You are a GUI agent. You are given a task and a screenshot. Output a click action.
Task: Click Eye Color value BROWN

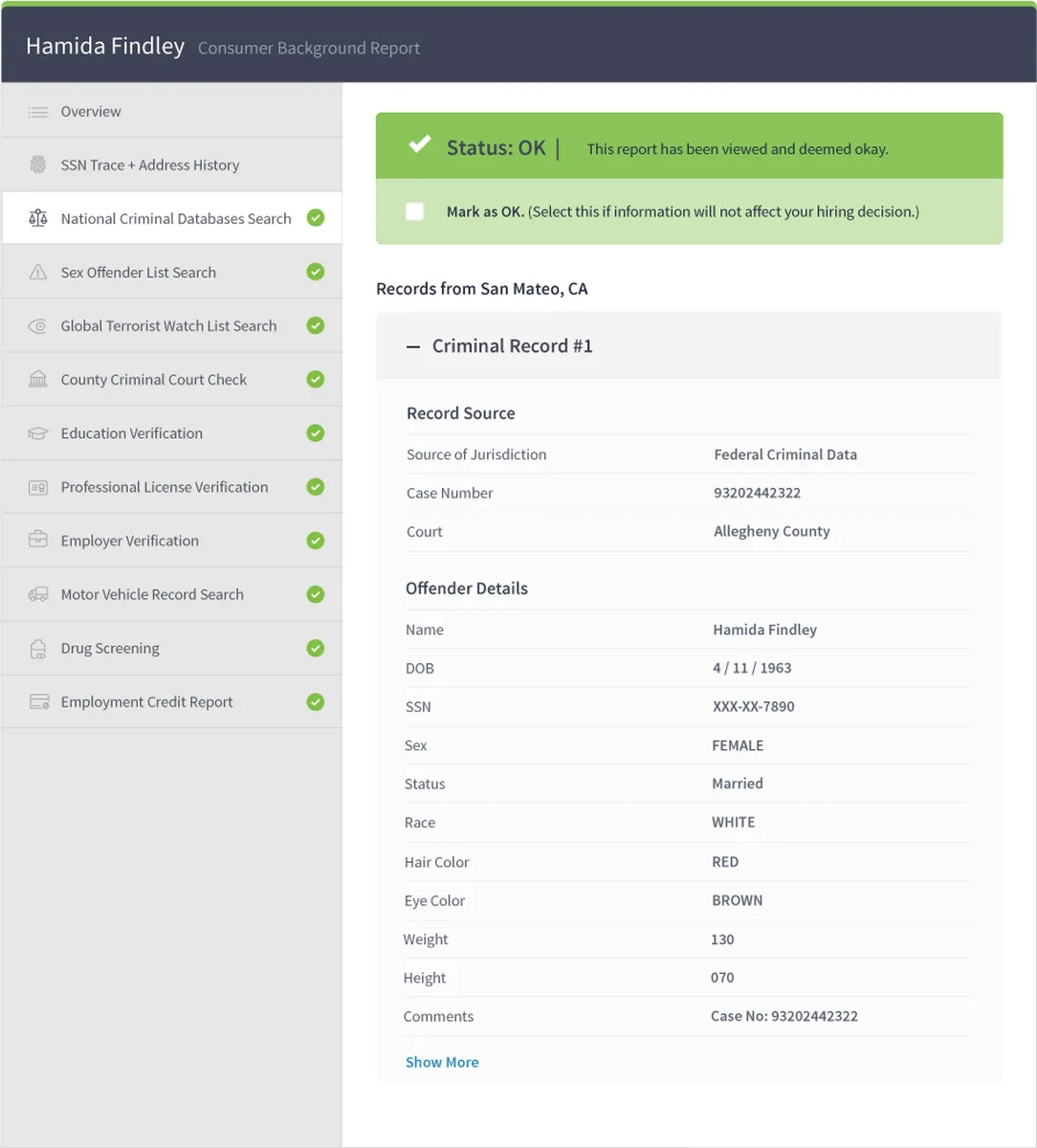pyautogui.click(x=737, y=900)
